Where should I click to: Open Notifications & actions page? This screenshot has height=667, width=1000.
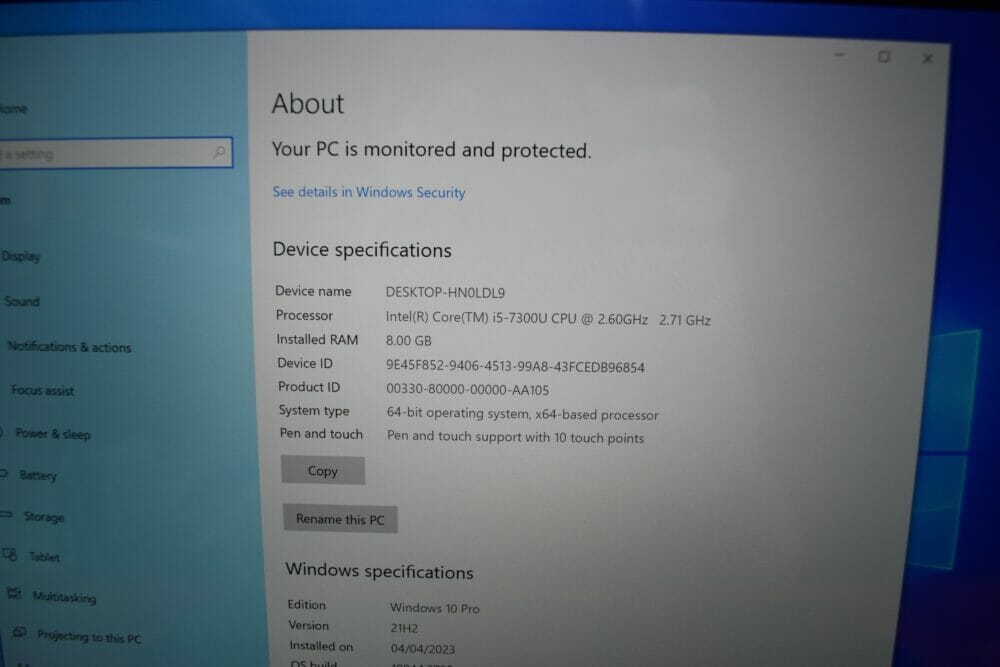pos(70,347)
